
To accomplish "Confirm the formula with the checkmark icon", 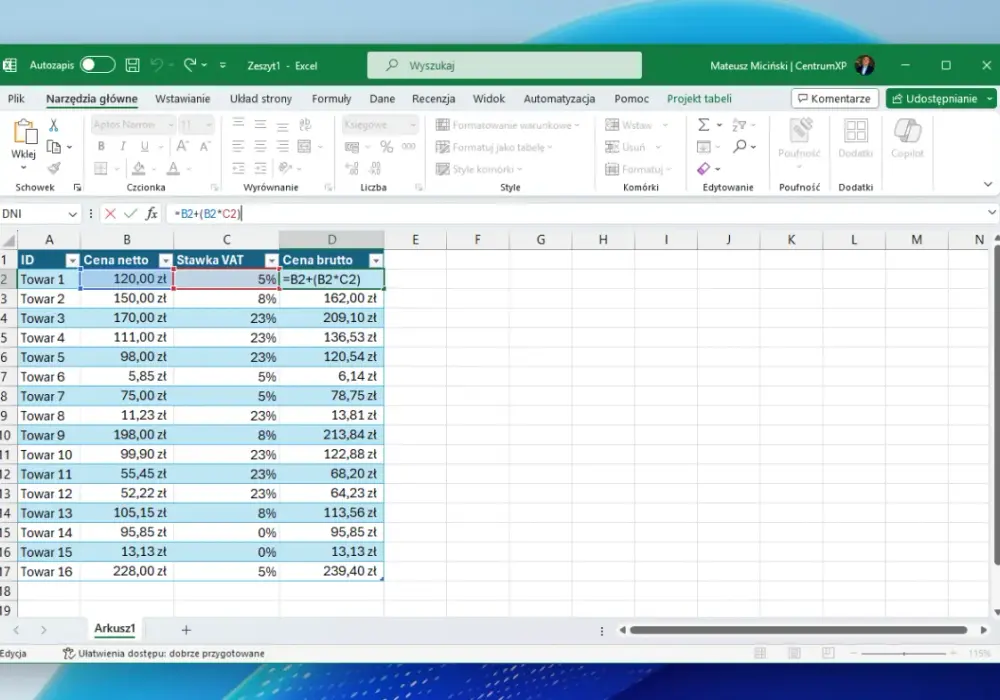I will click(131, 214).
